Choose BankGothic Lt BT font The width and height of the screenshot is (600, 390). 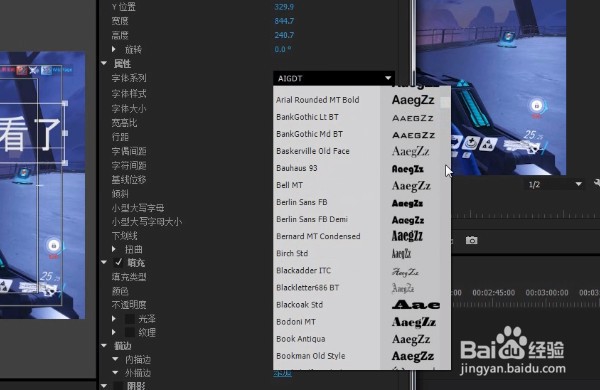click(307, 117)
